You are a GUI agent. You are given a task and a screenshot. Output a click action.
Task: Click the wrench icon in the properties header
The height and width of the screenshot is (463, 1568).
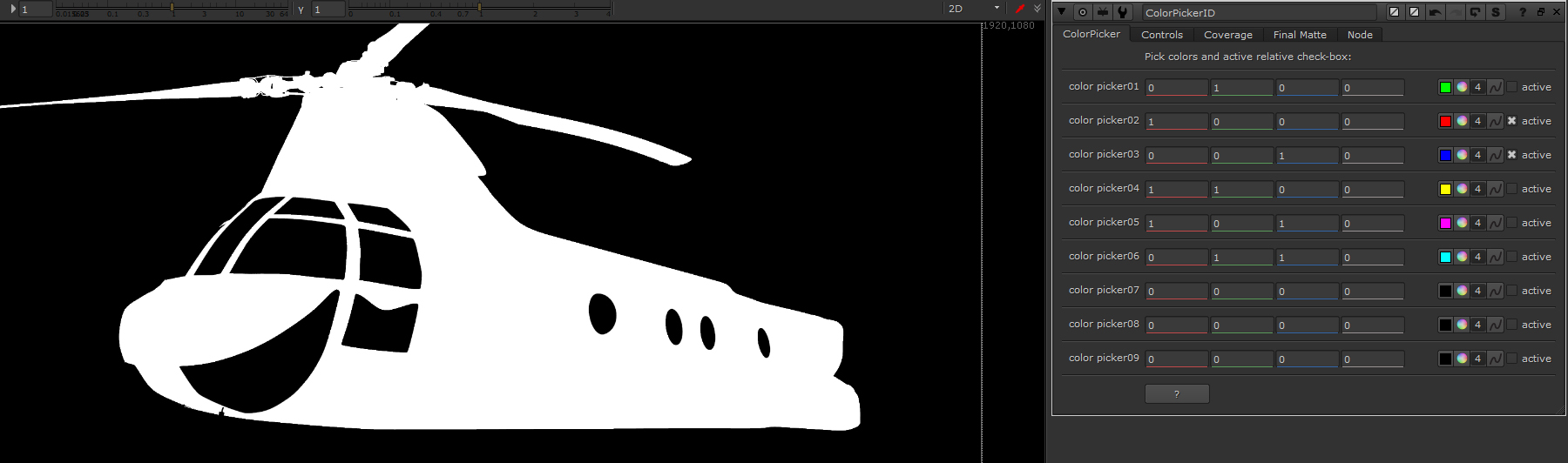tap(1123, 12)
